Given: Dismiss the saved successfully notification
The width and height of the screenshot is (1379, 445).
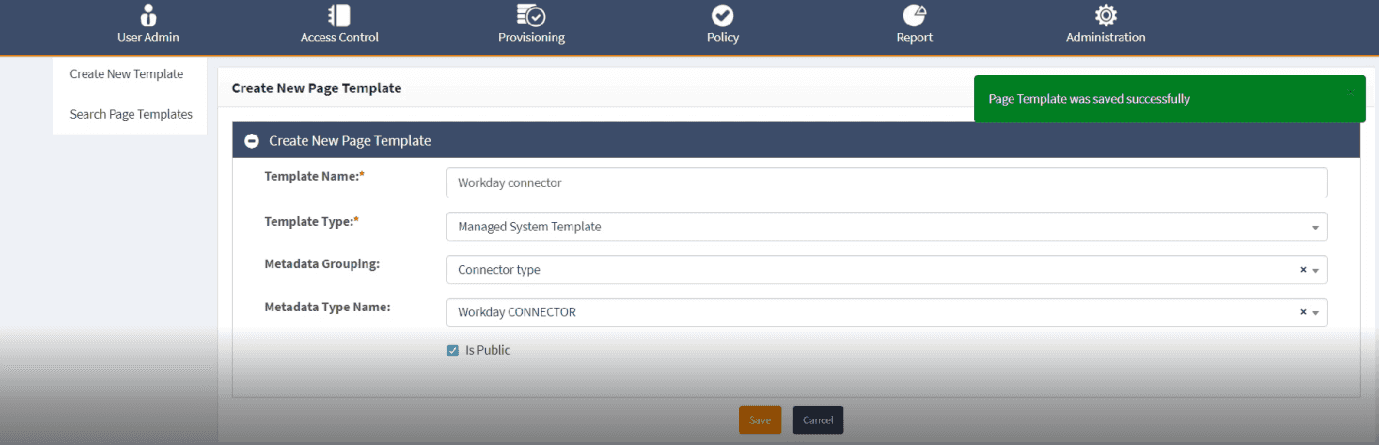Looking at the screenshot, I should pos(1350,91).
